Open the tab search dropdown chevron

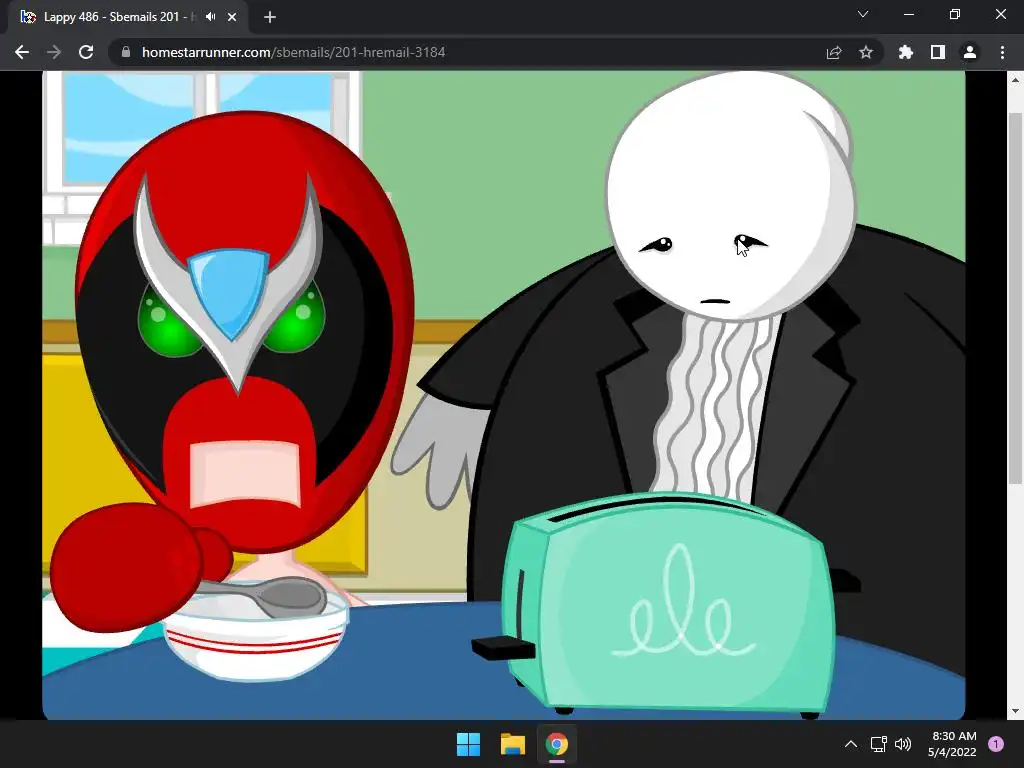coord(863,14)
